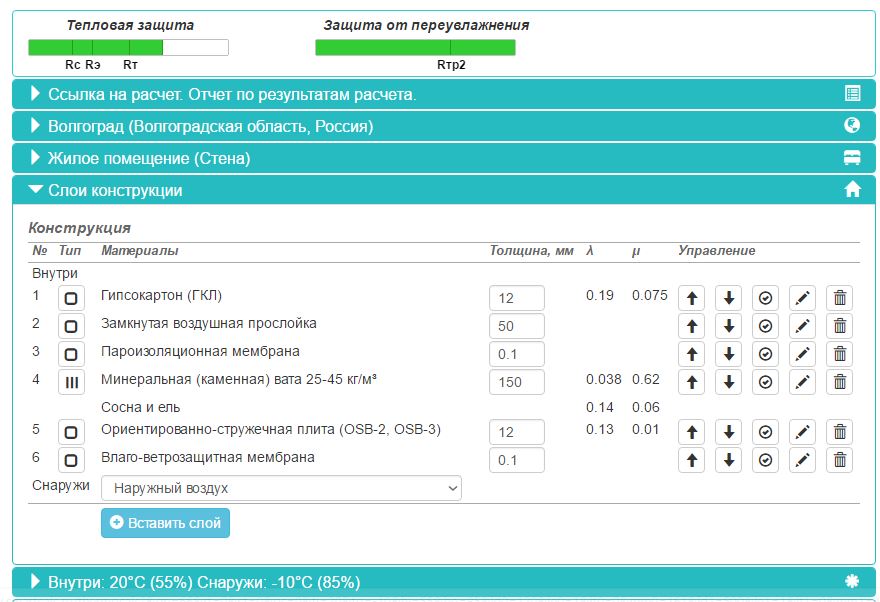
Task: Toggle framed layer type for Минеральная вата
Action: (x=71, y=382)
